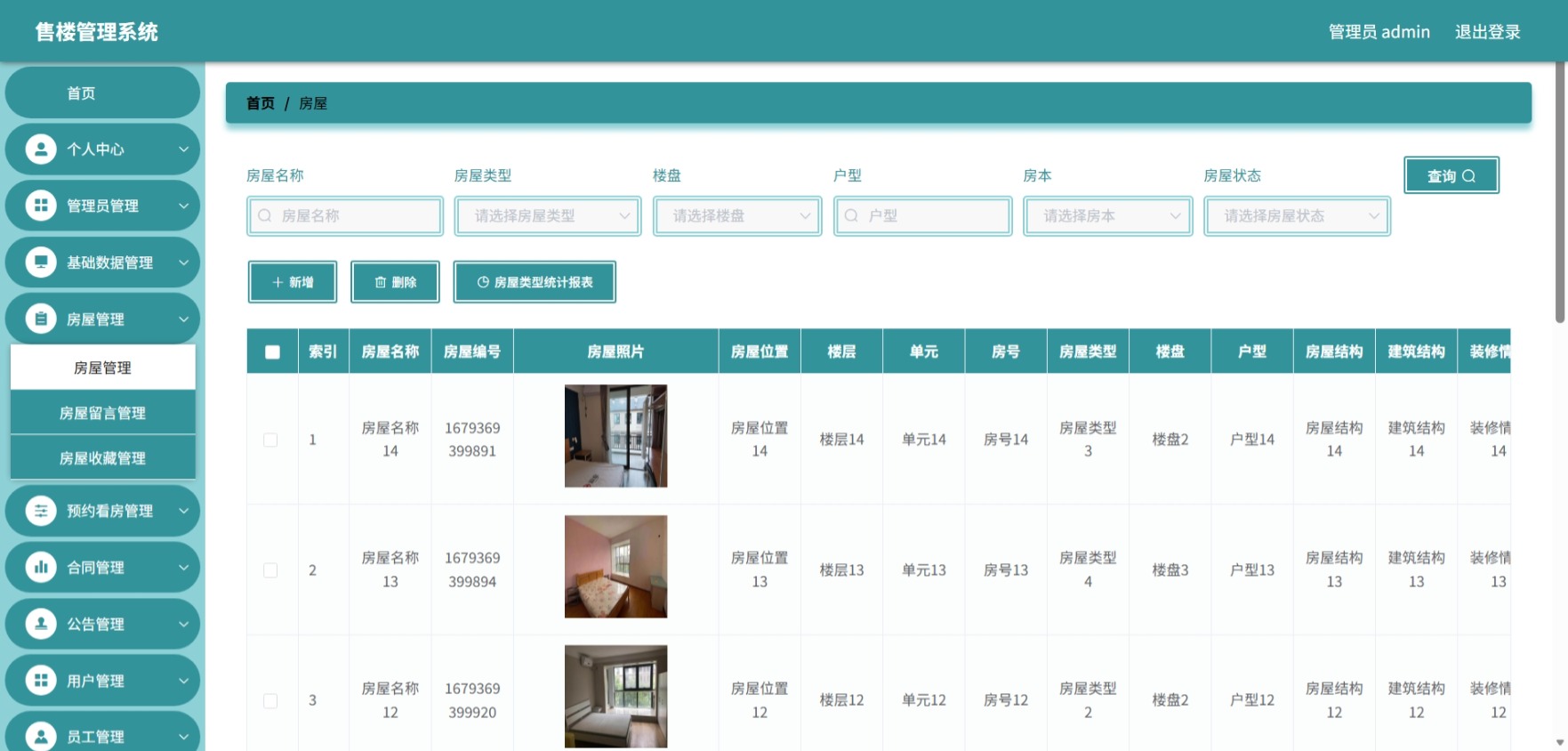The height and width of the screenshot is (751, 1568).
Task: Click the 楼盘 column header
Action: coord(1170,351)
